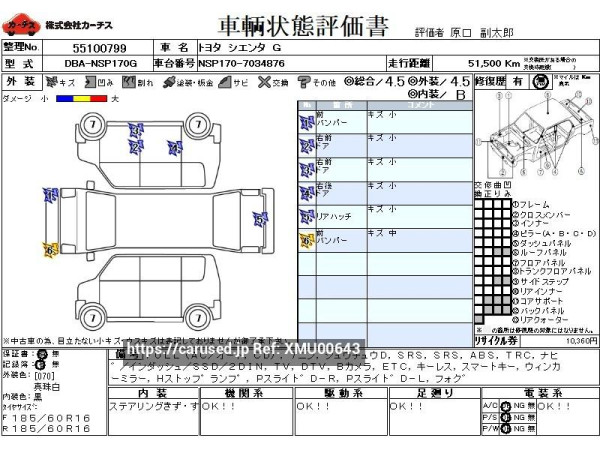Click damage marker 1 on front bumper
The width and height of the screenshot is (600, 450).
click(50, 196)
